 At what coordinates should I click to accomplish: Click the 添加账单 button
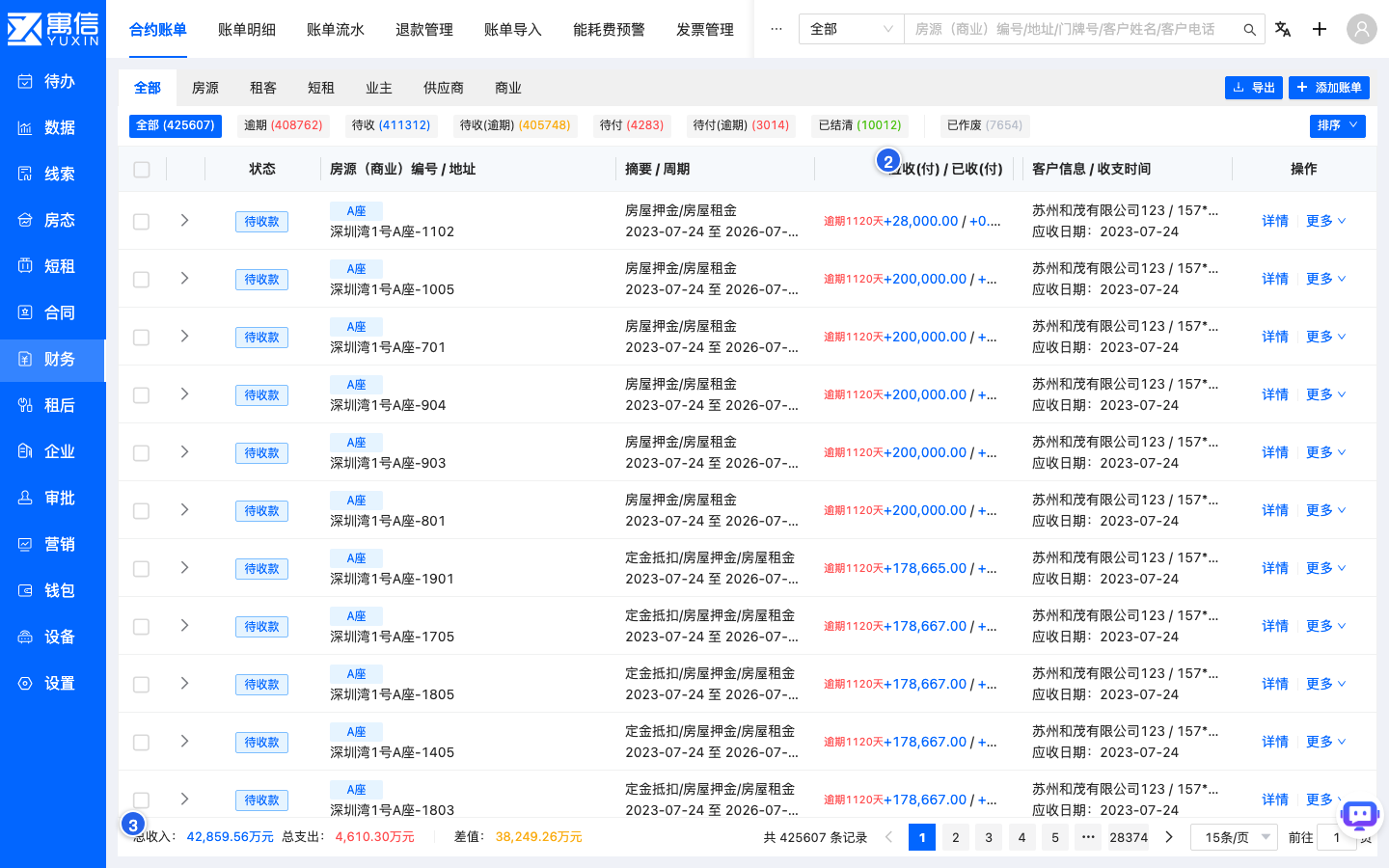[x=1329, y=88]
